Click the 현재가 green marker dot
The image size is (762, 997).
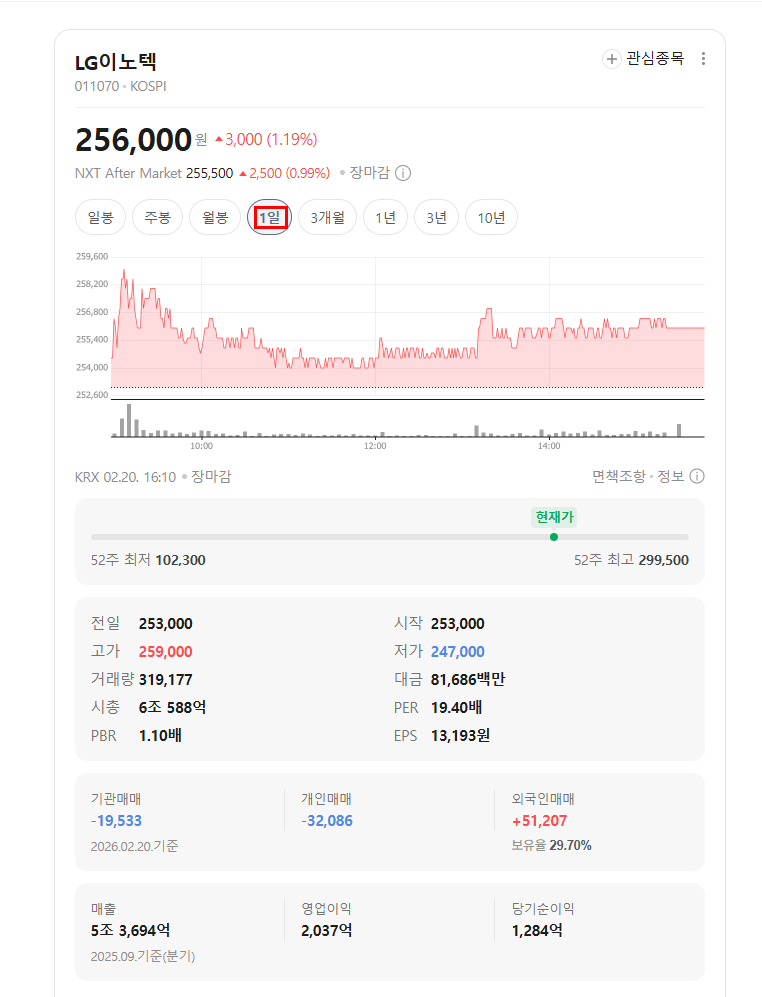pos(554,537)
